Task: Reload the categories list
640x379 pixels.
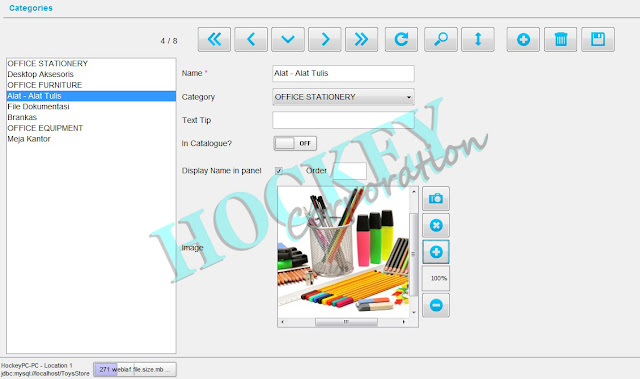Action: coord(401,40)
